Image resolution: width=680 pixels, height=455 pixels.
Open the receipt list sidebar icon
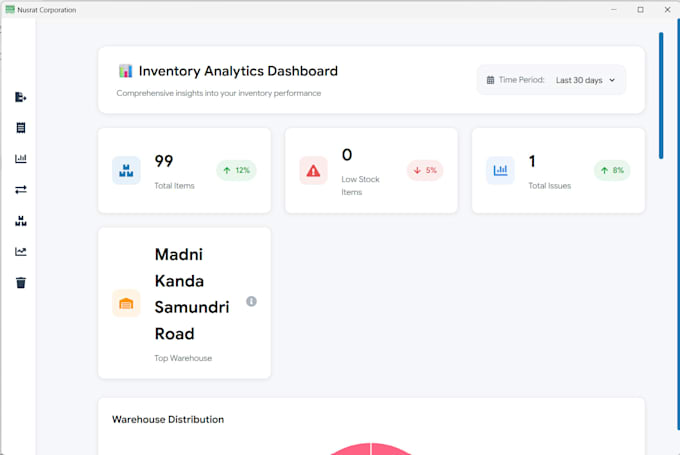(20, 128)
